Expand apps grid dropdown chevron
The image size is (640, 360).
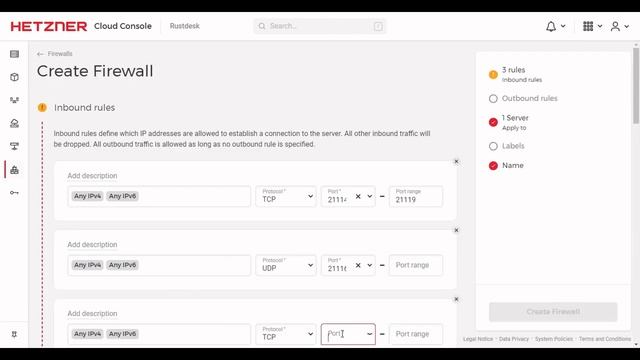[600, 27]
